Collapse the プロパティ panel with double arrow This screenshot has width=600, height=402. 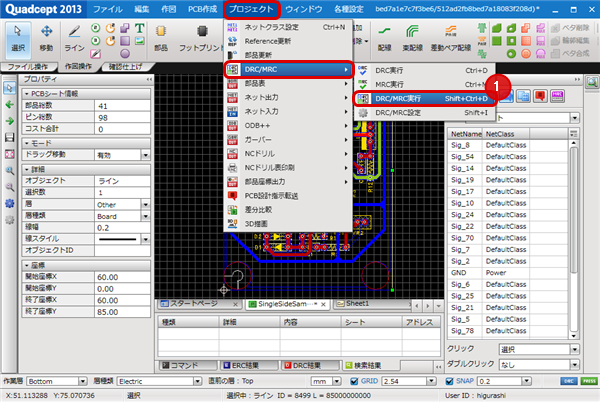click(149, 80)
